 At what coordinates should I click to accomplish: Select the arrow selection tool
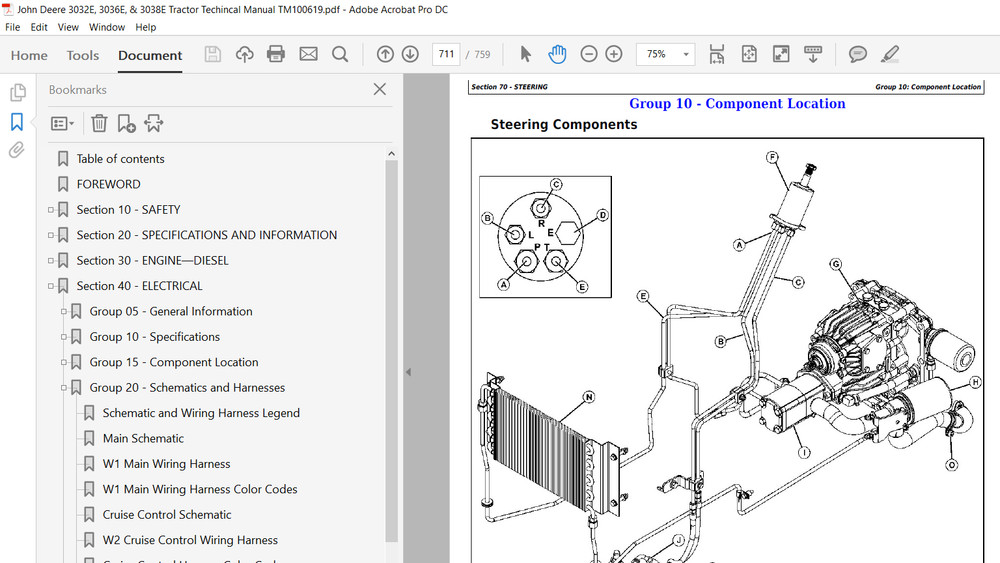click(x=526, y=54)
